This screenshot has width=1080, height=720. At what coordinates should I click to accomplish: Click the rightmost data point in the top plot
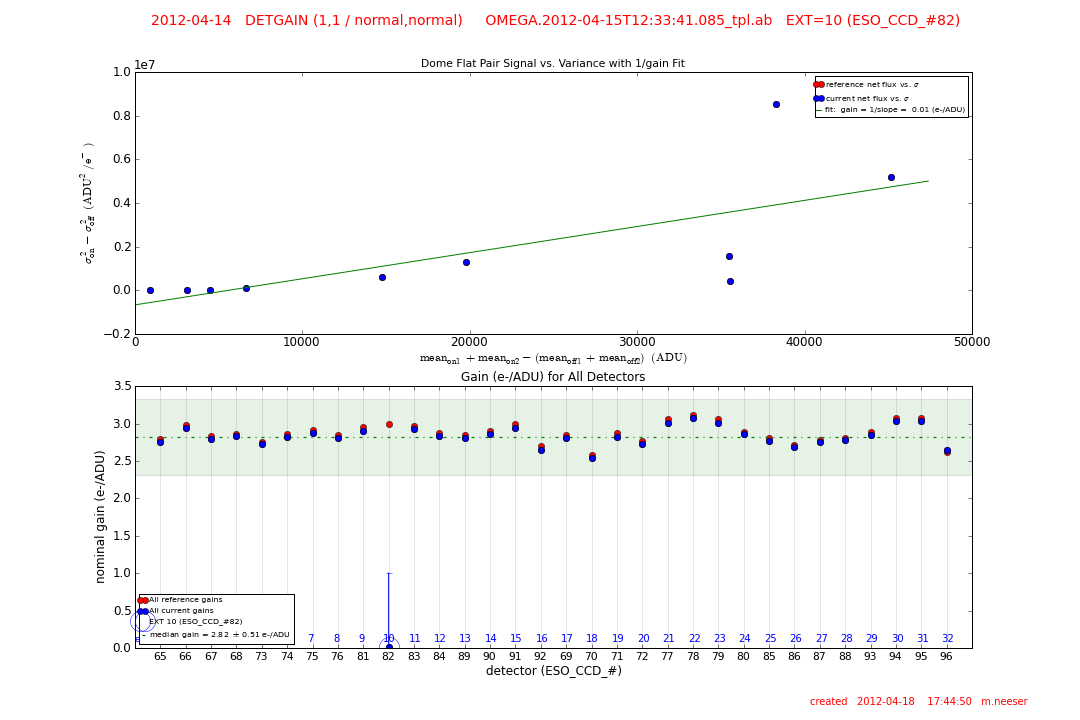891,177
